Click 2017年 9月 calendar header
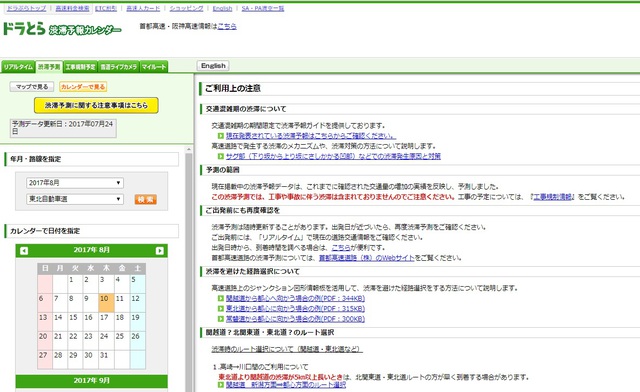640x392 pixels. 92,381
